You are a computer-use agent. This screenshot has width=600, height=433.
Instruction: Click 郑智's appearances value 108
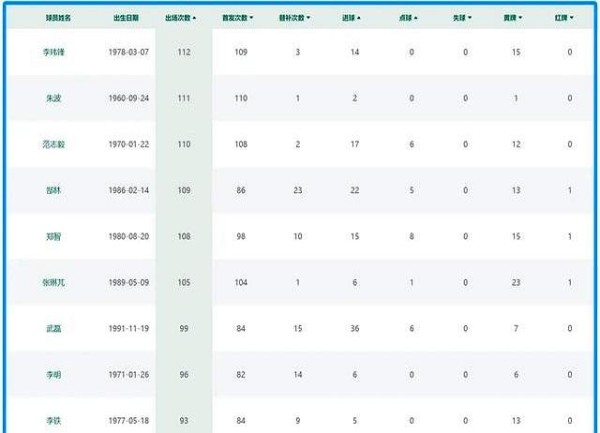click(184, 236)
